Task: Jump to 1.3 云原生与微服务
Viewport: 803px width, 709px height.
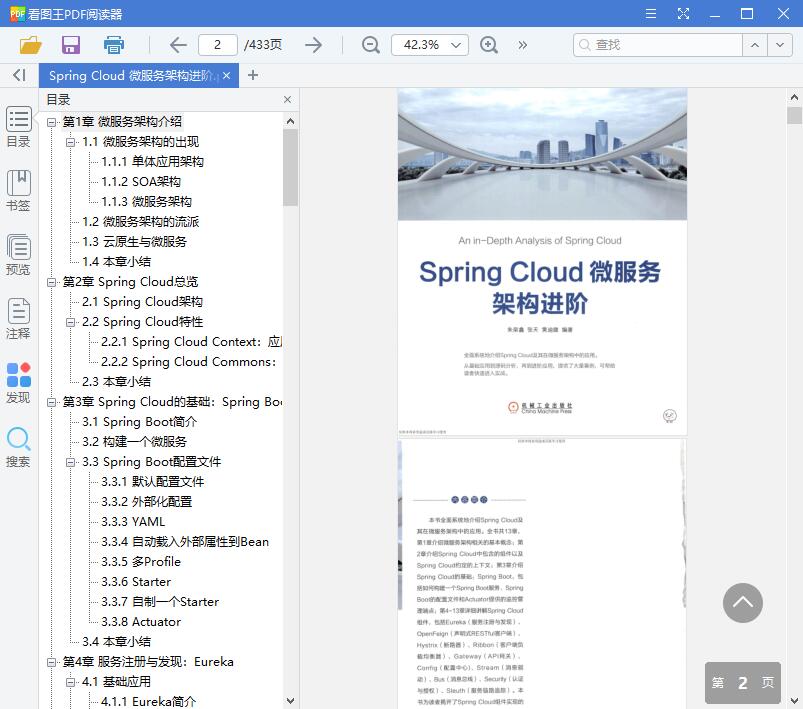Action: pos(134,241)
